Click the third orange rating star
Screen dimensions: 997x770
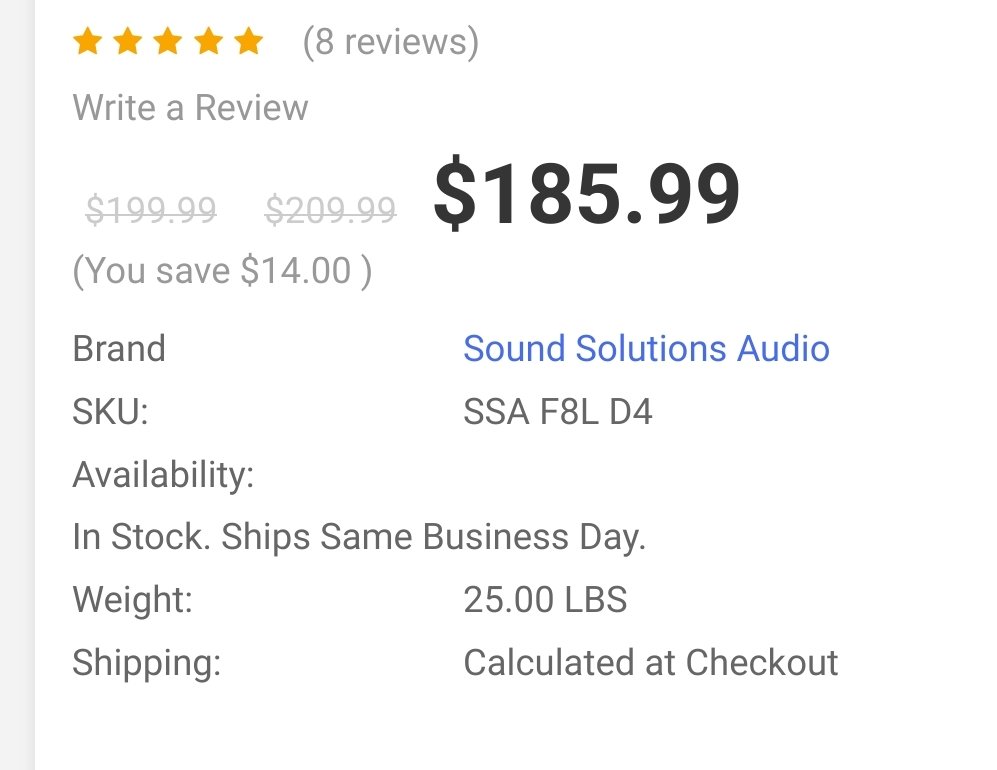click(168, 42)
